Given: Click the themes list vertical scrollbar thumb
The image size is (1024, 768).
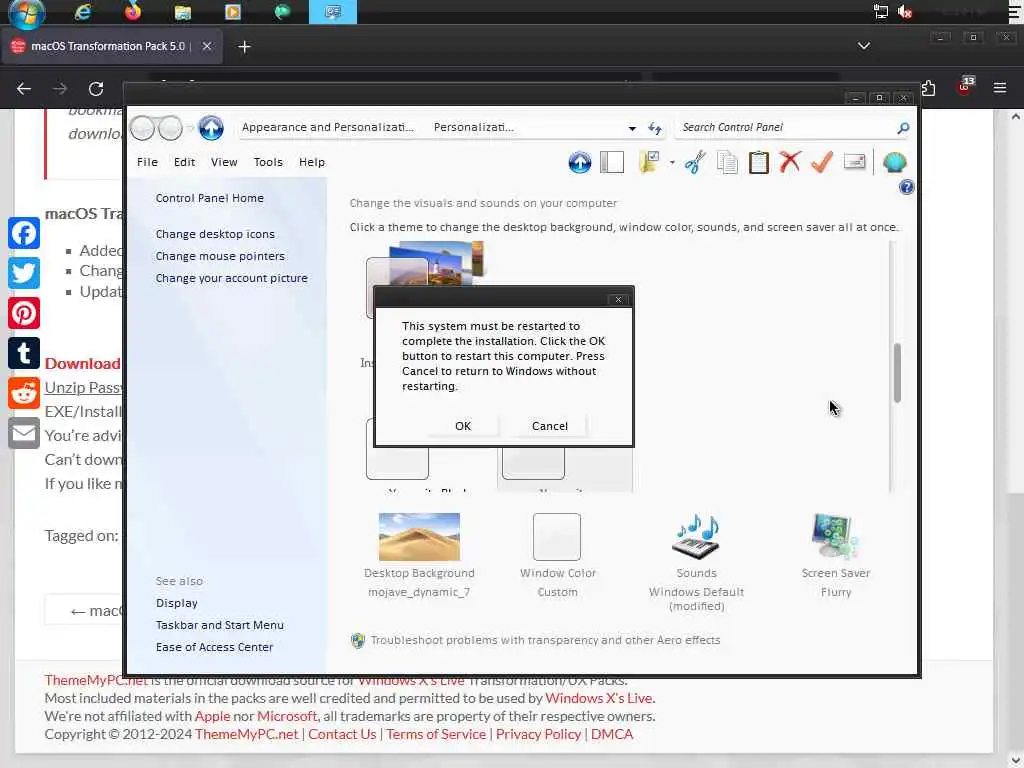Looking at the screenshot, I should tap(897, 373).
